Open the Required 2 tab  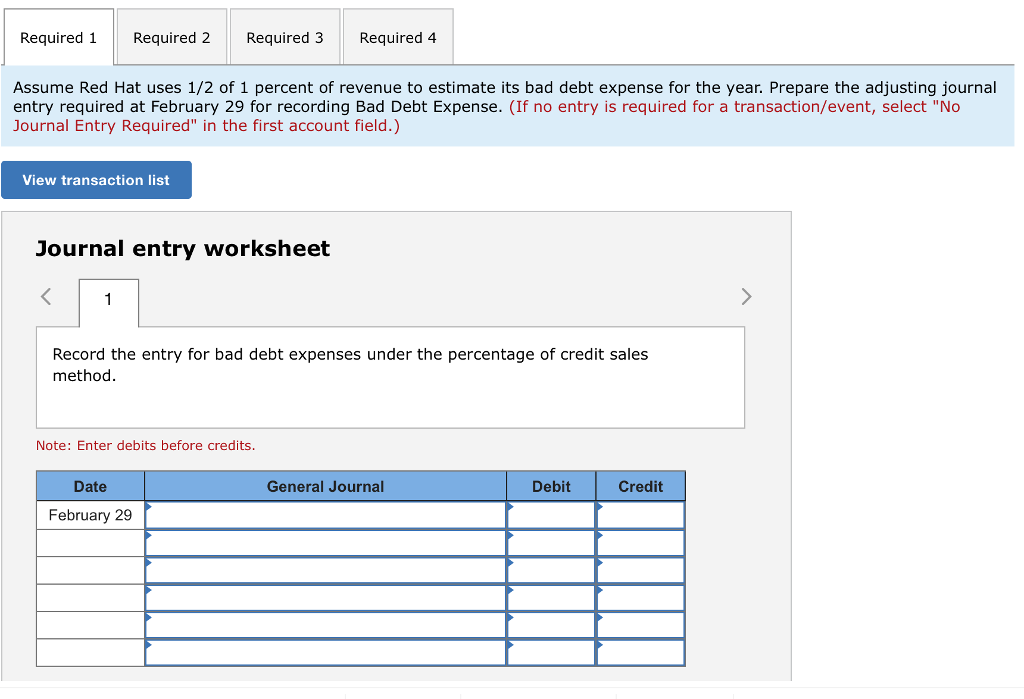coord(172,37)
